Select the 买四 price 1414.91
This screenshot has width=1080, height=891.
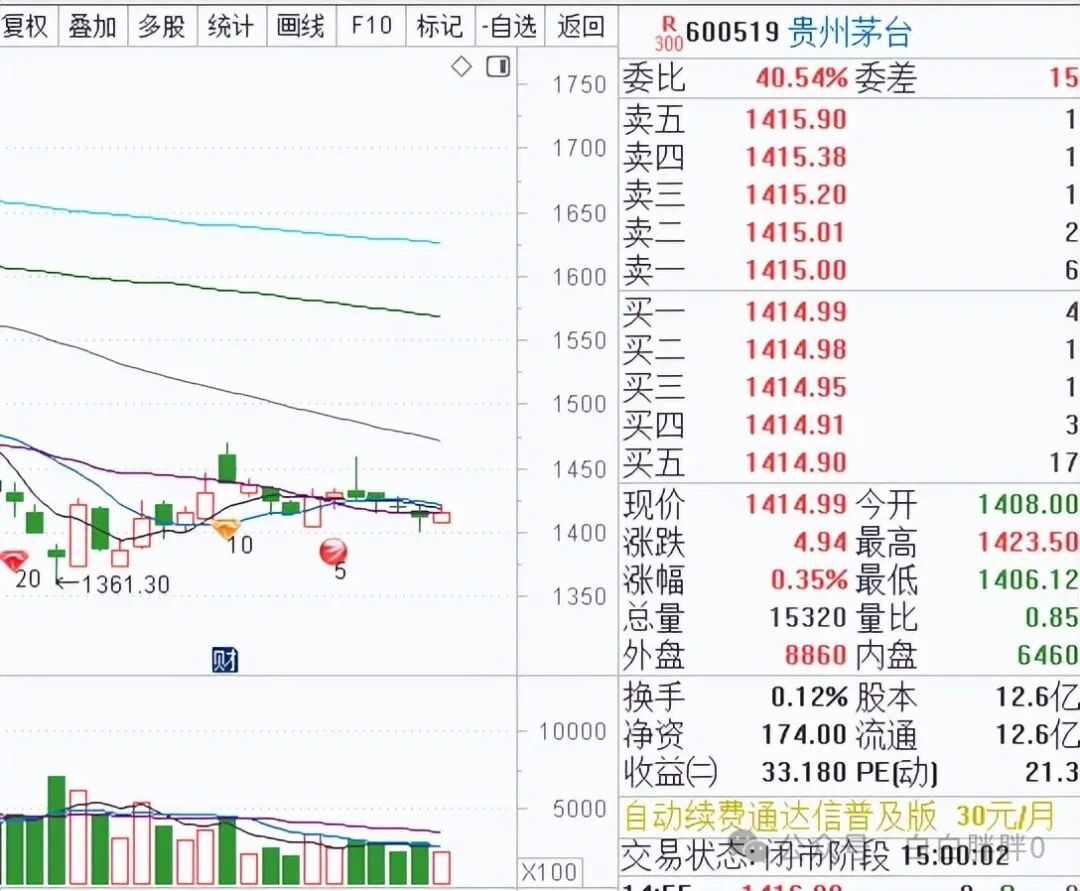click(x=796, y=425)
